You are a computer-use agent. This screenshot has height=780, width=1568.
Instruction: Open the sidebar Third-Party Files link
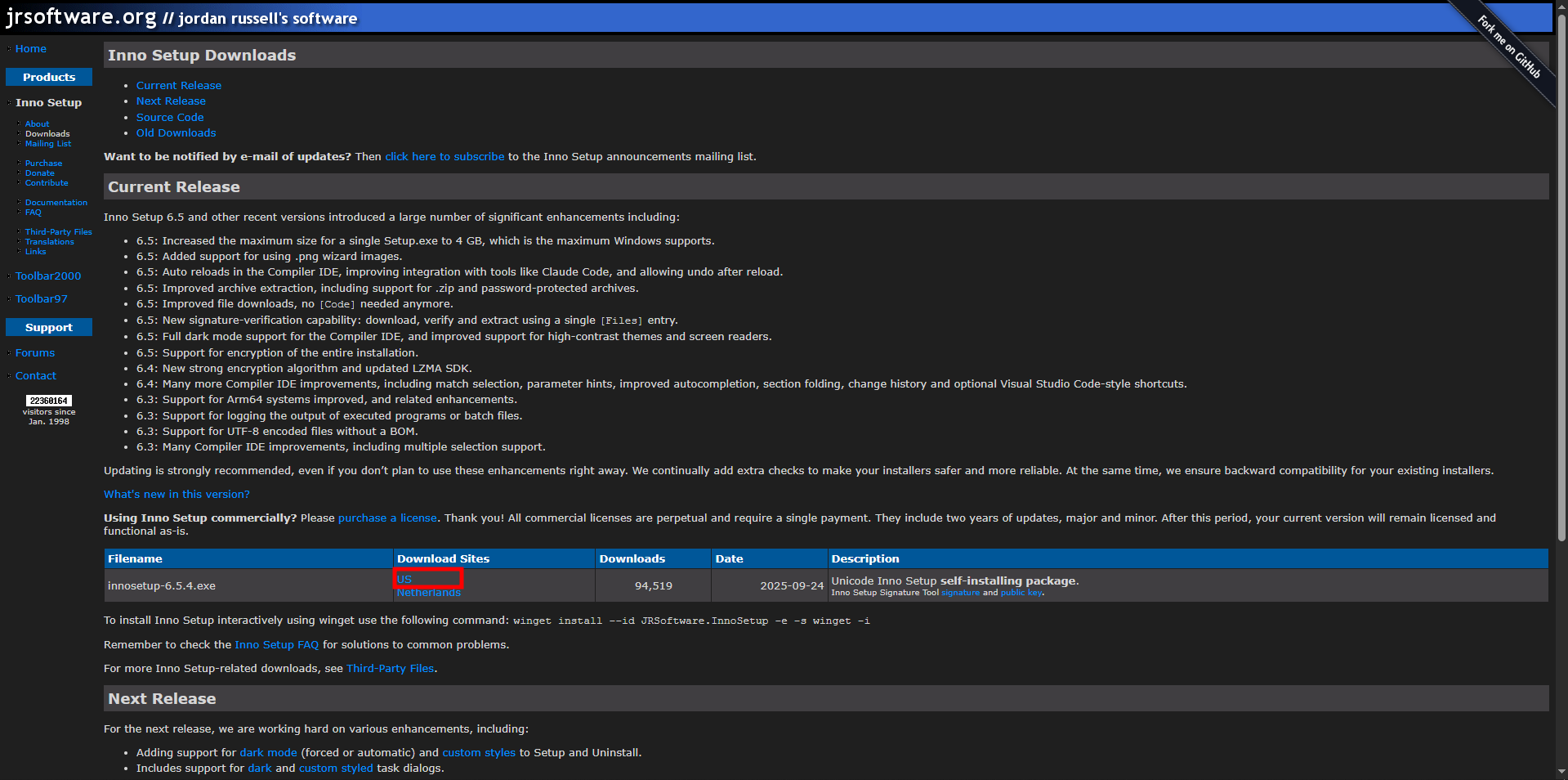pyautogui.click(x=58, y=232)
